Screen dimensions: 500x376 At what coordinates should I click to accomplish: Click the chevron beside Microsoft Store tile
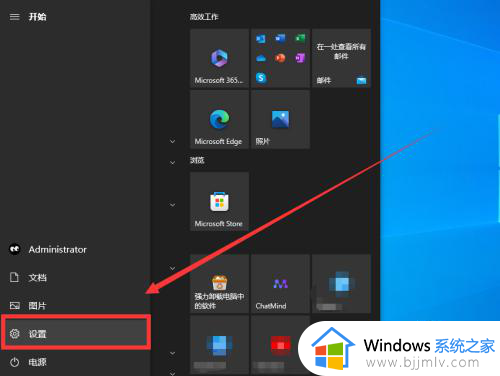(172, 205)
